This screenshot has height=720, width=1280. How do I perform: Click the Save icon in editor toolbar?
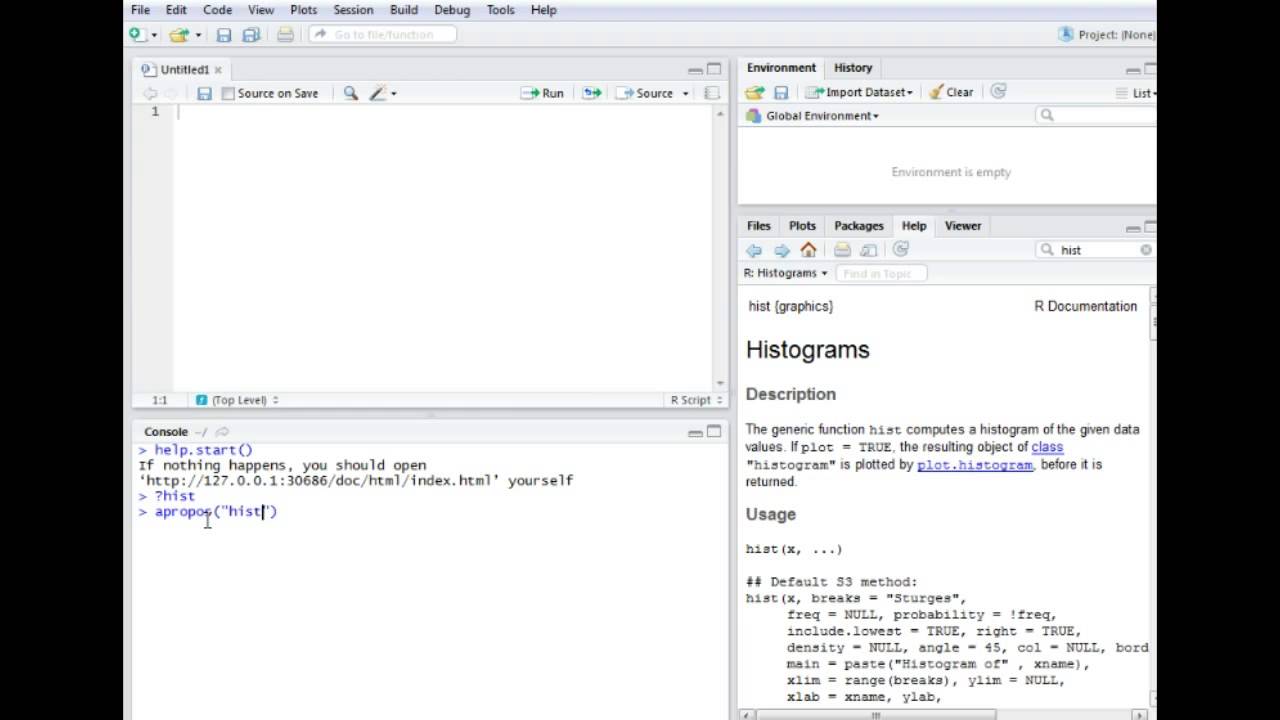[204, 93]
